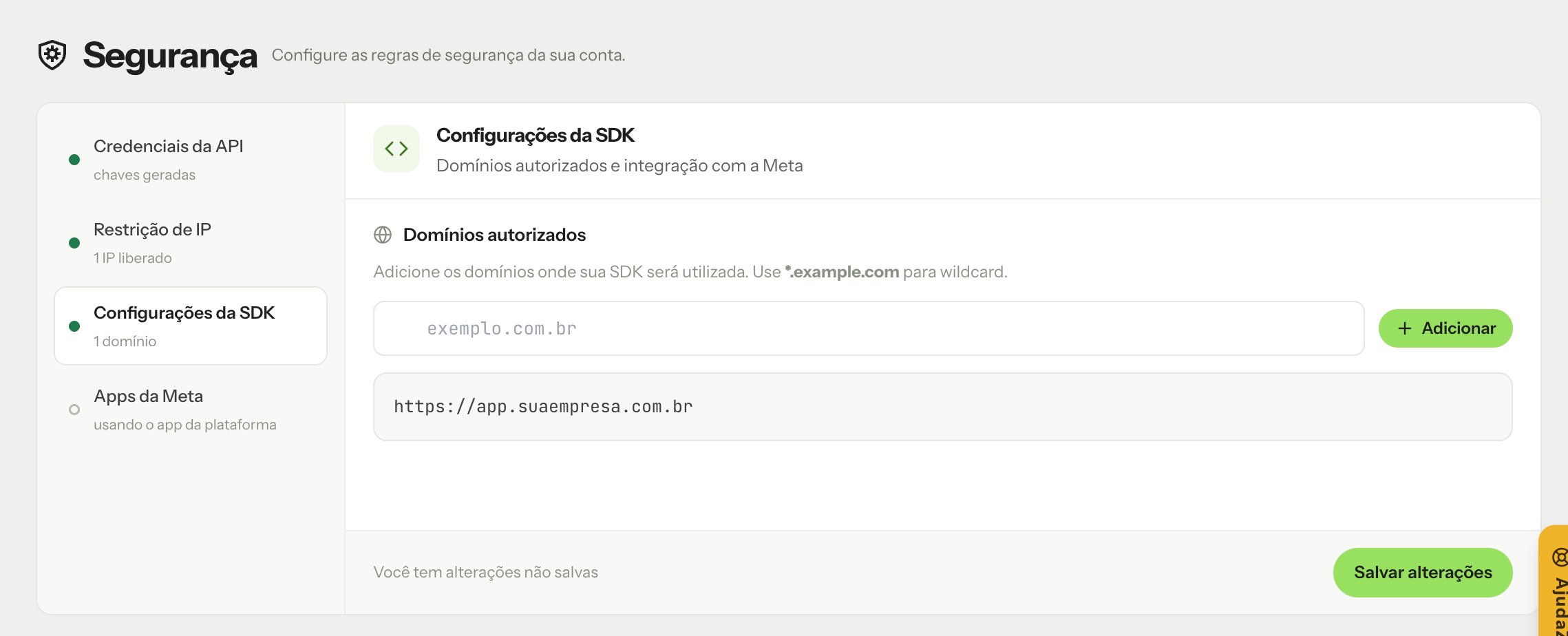Select Configurações da SDK section
This screenshot has width=1568, height=636.
pos(191,326)
